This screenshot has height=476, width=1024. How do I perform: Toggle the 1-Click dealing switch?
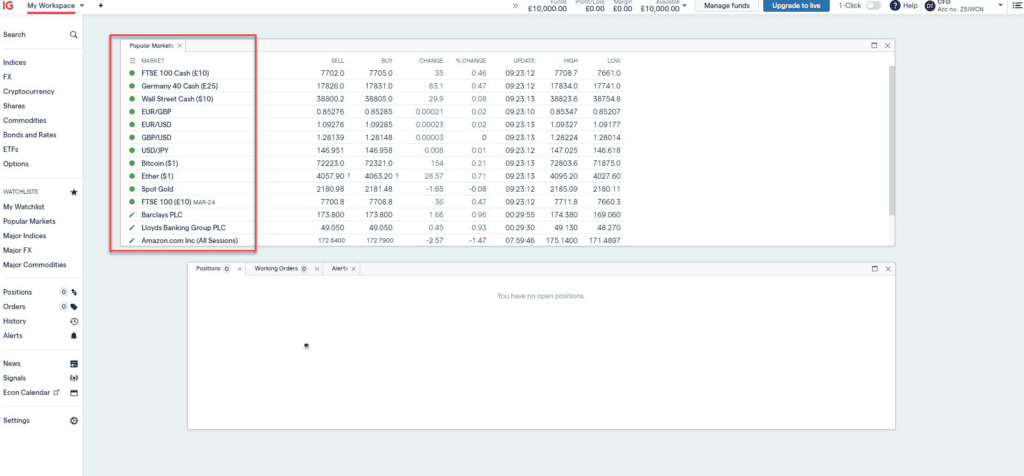(x=873, y=5)
